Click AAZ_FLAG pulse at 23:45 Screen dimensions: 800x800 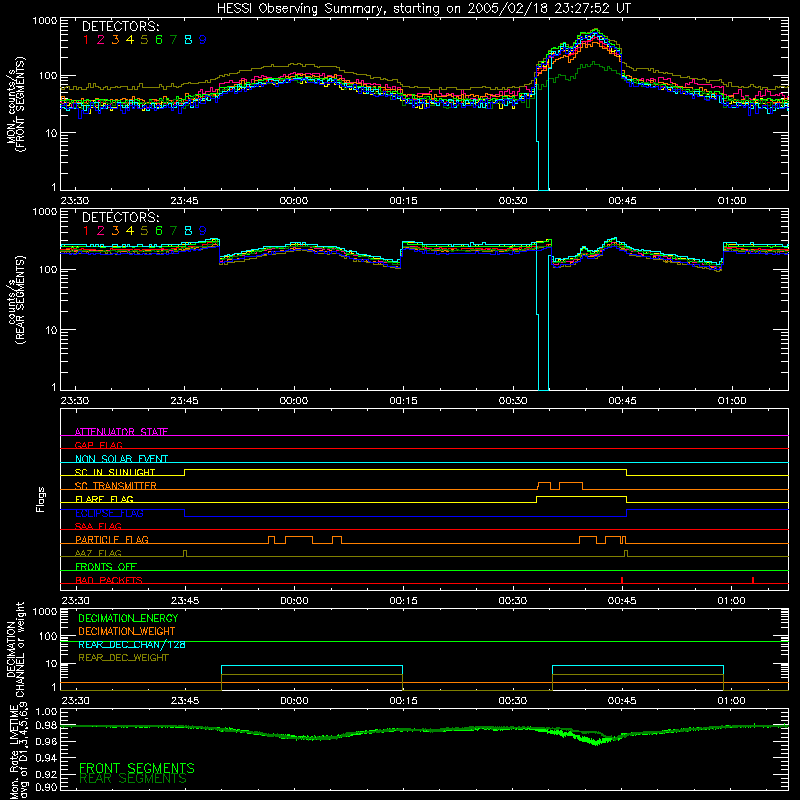click(185, 553)
